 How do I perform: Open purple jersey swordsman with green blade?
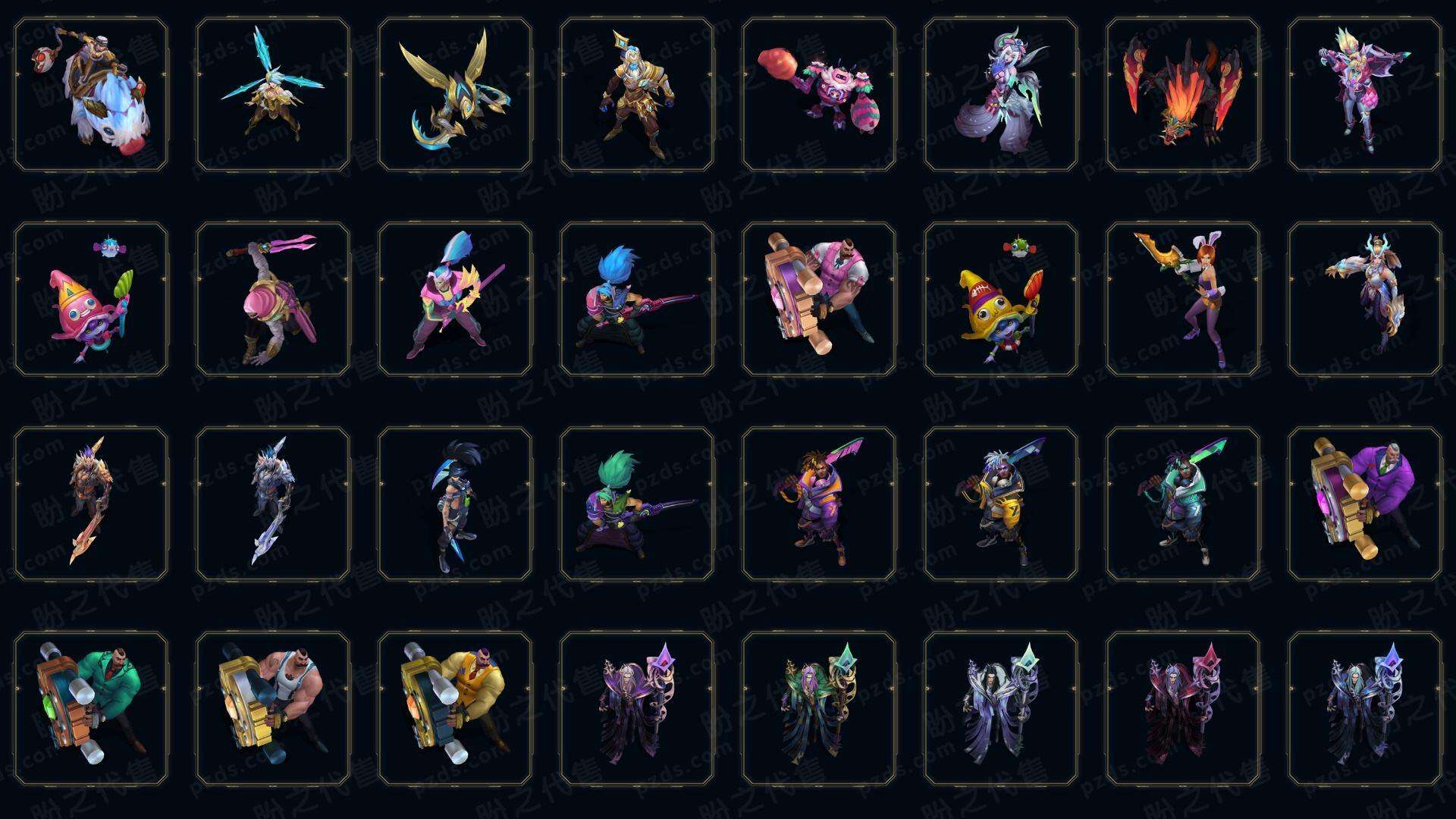click(819, 504)
